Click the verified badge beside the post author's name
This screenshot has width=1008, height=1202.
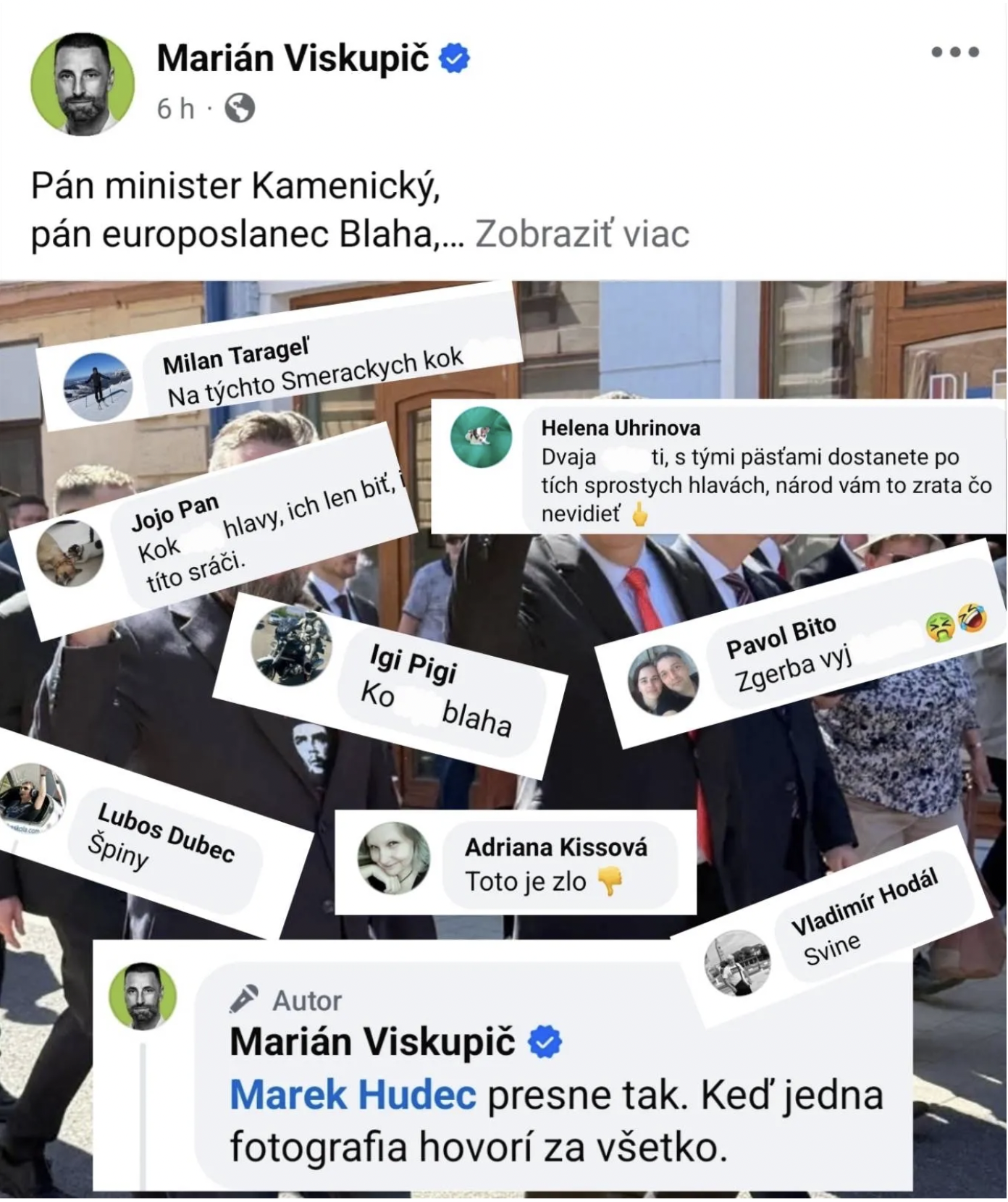(x=455, y=59)
